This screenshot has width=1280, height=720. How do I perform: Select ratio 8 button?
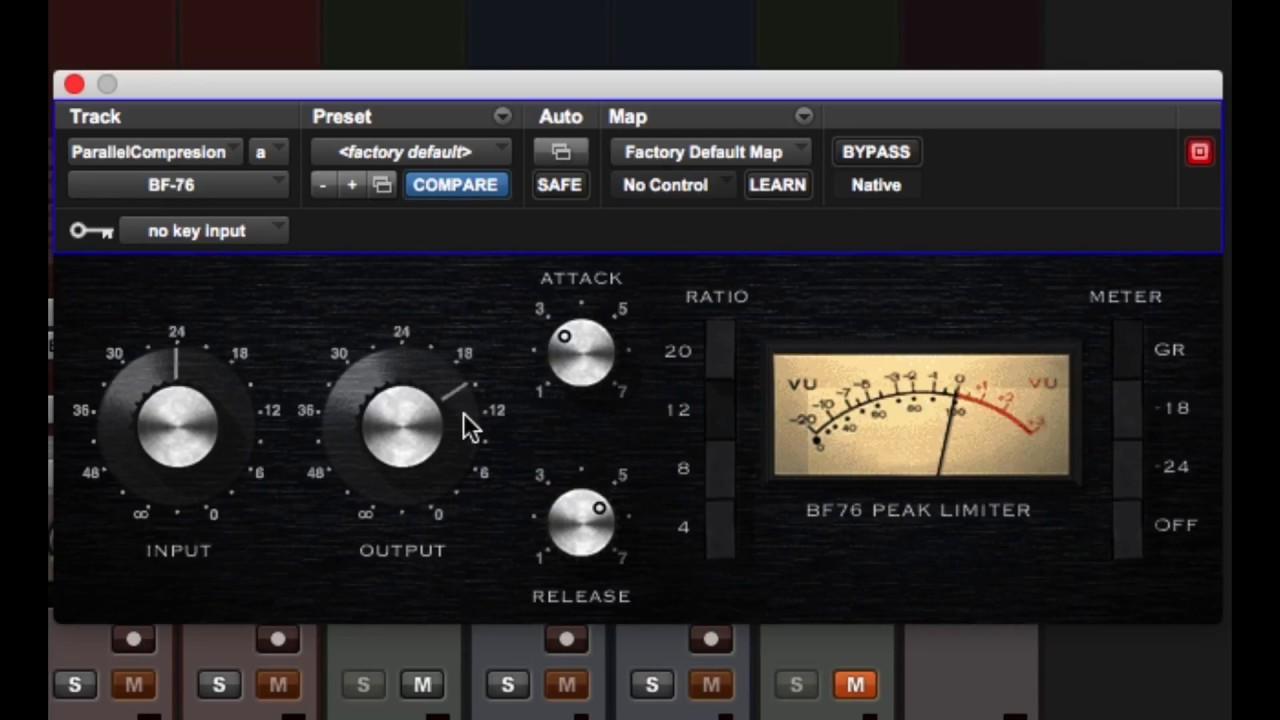(x=719, y=468)
